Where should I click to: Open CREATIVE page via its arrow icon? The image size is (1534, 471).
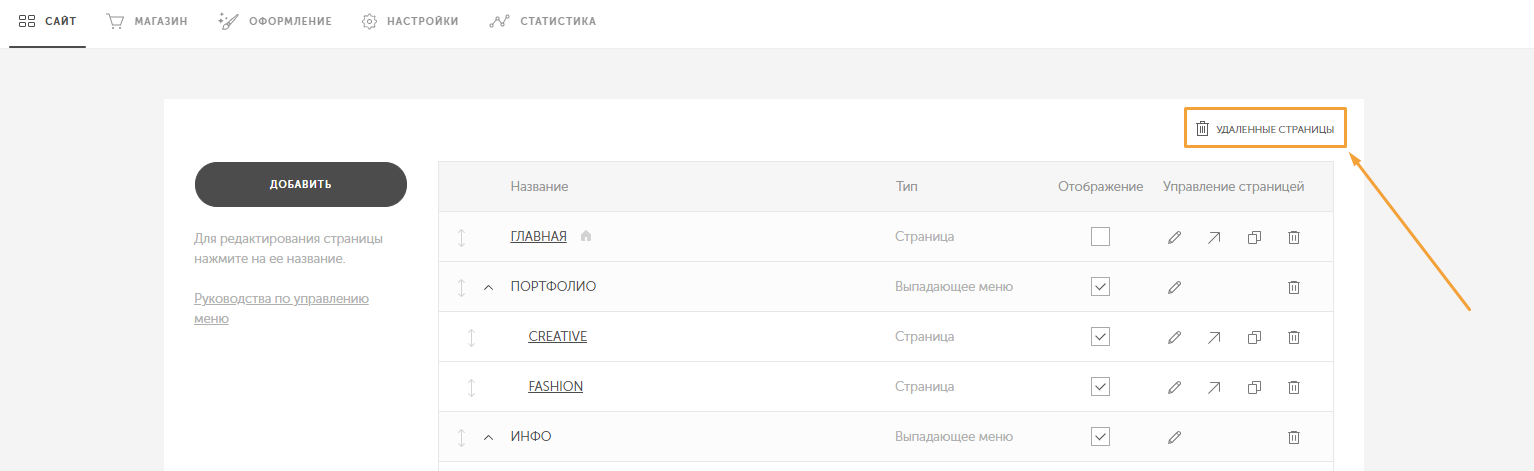click(1213, 337)
